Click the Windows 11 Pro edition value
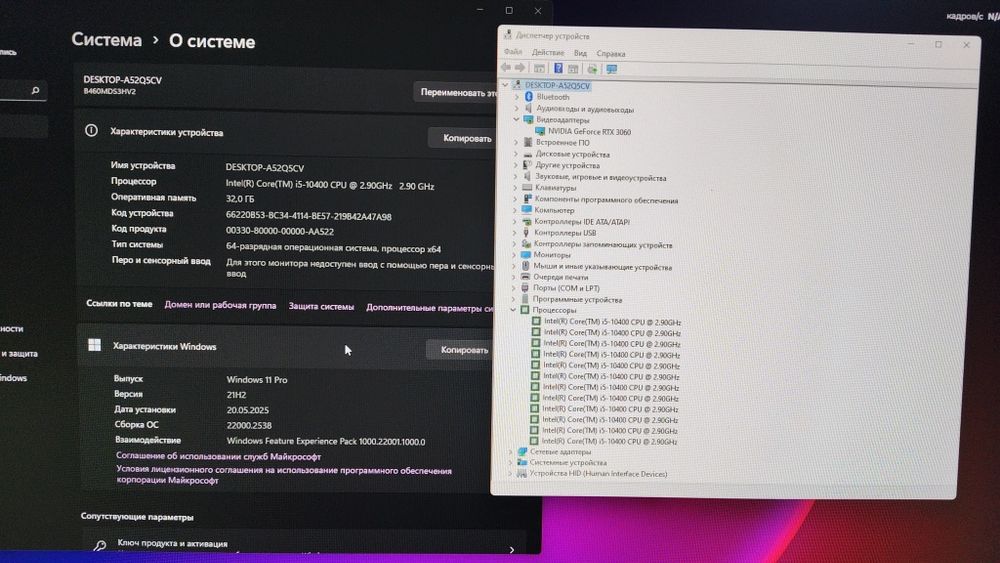Image resolution: width=1000 pixels, height=563 pixels. click(257, 379)
